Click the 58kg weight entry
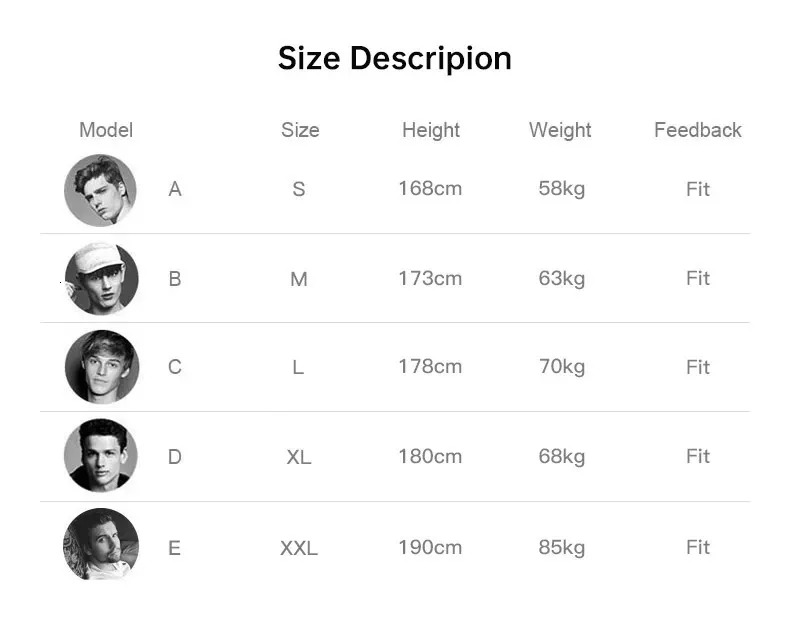The height and width of the screenshot is (636, 790). [x=561, y=188]
